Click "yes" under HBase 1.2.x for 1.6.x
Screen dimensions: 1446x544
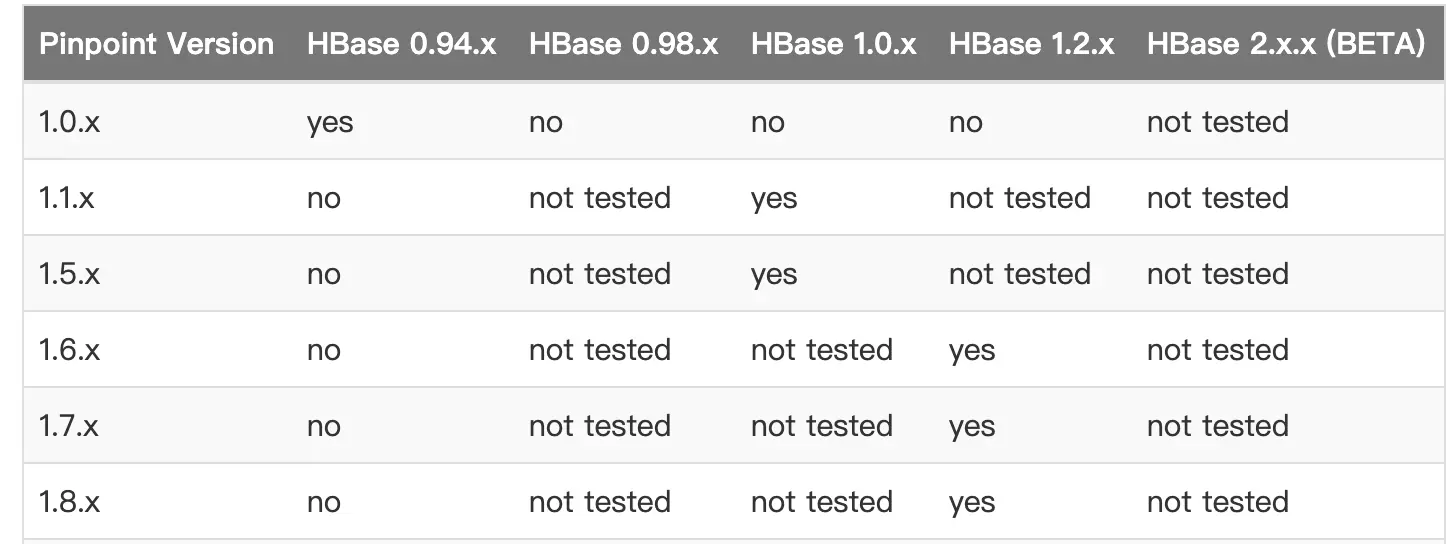pos(972,351)
